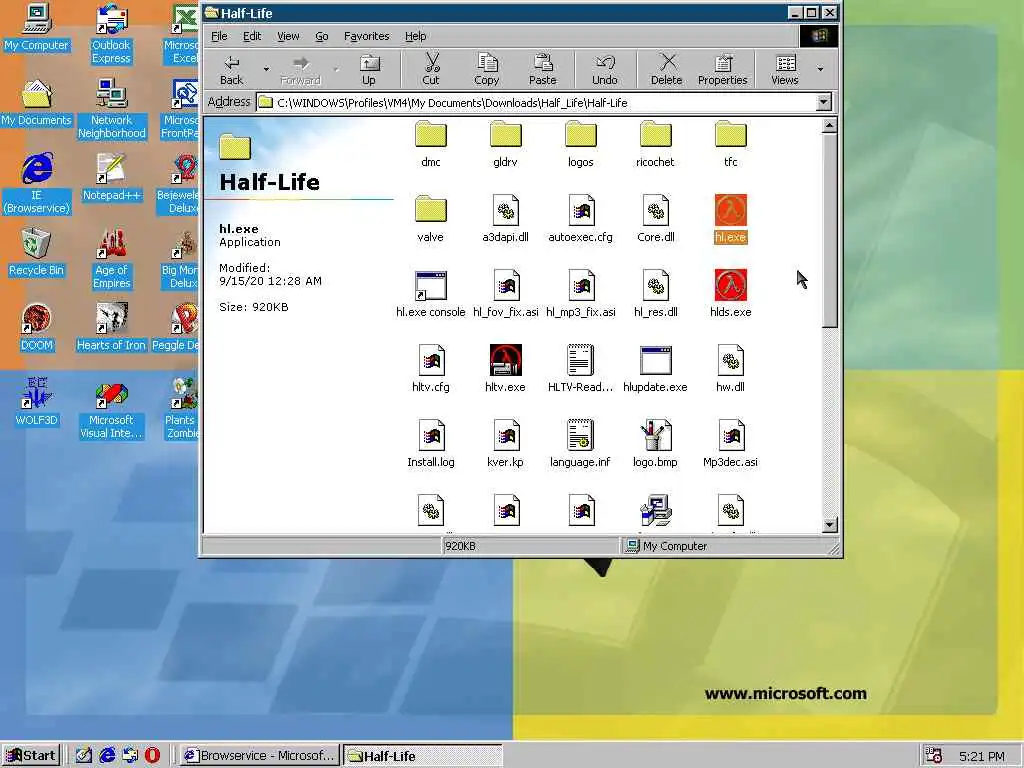This screenshot has width=1024, height=768.
Task: Open the File menu
Action: (x=219, y=36)
